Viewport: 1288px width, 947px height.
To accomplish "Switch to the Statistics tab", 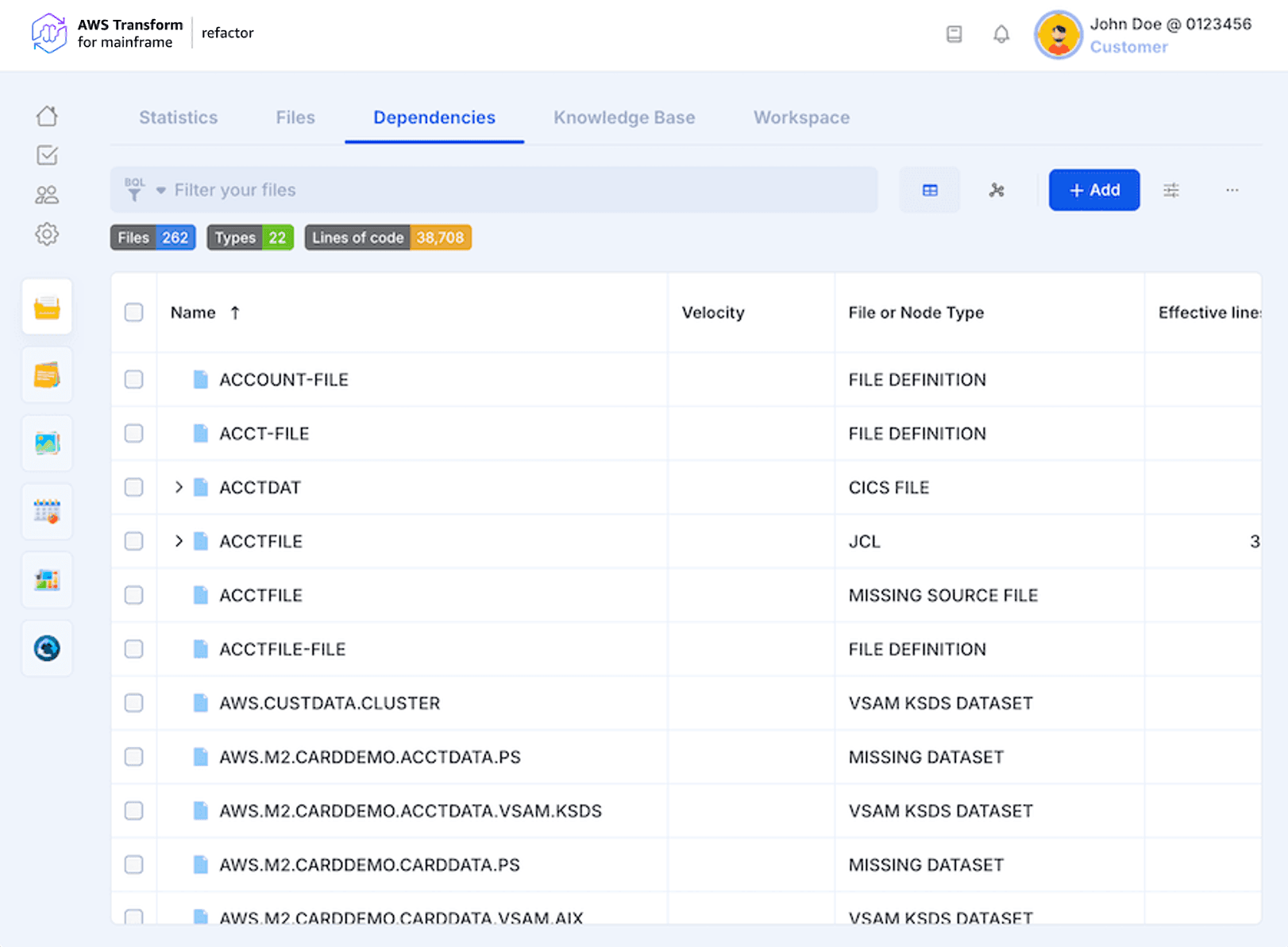I will (178, 118).
